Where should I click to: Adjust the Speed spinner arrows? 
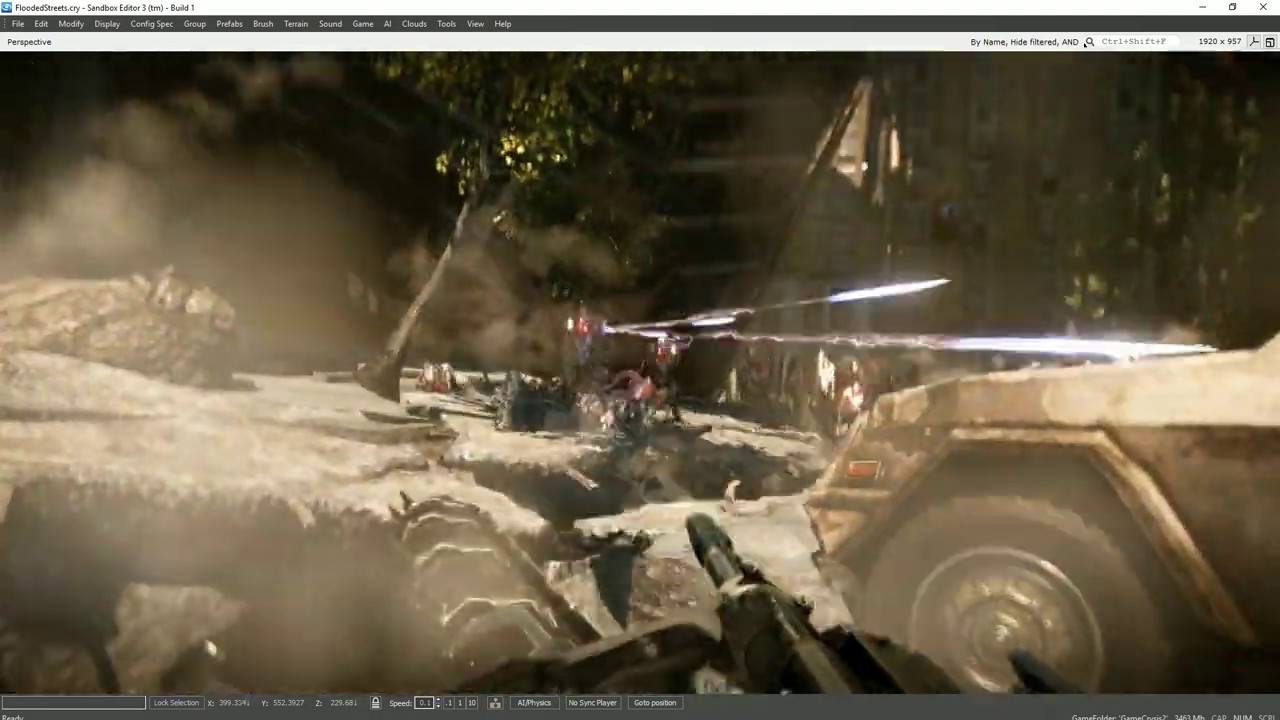point(438,703)
